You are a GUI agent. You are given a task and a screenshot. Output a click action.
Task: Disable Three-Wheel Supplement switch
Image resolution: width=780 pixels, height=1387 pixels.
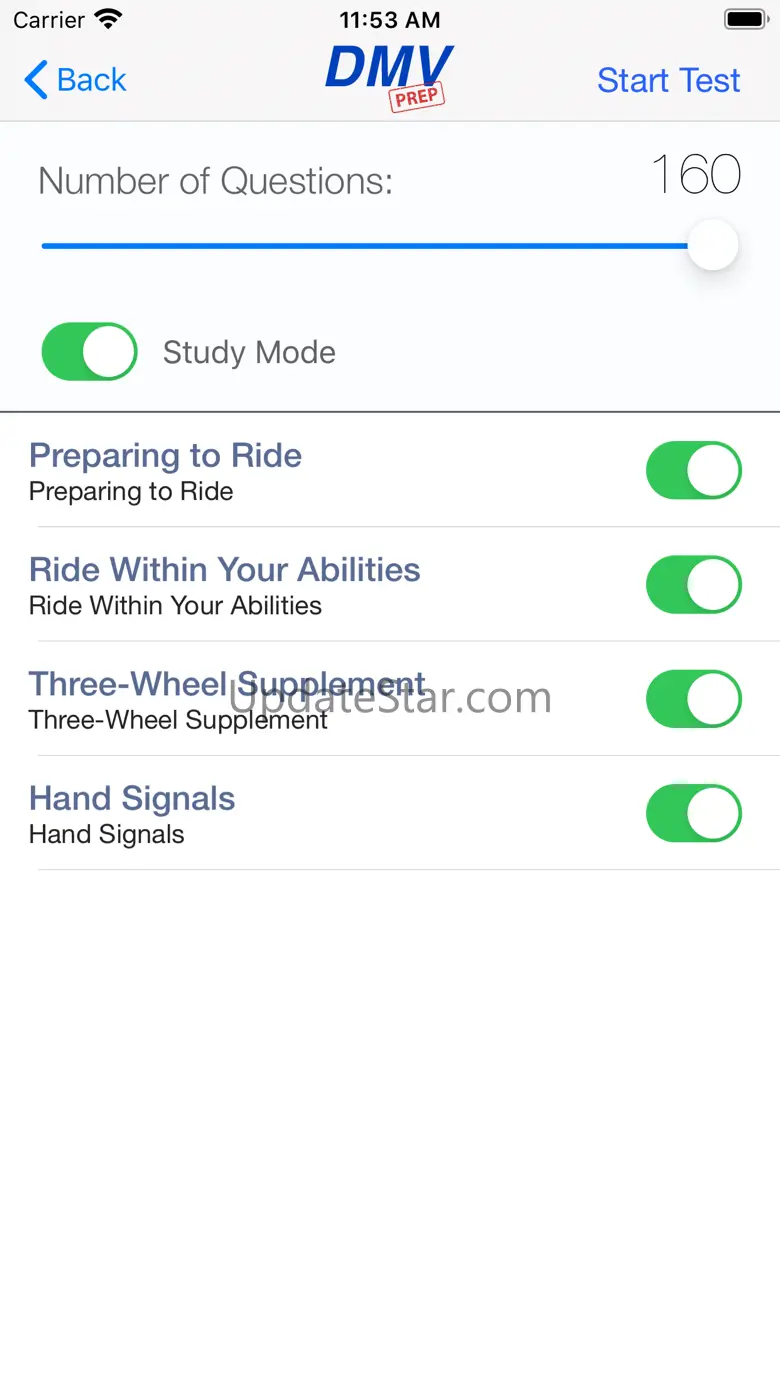click(x=693, y=699)
